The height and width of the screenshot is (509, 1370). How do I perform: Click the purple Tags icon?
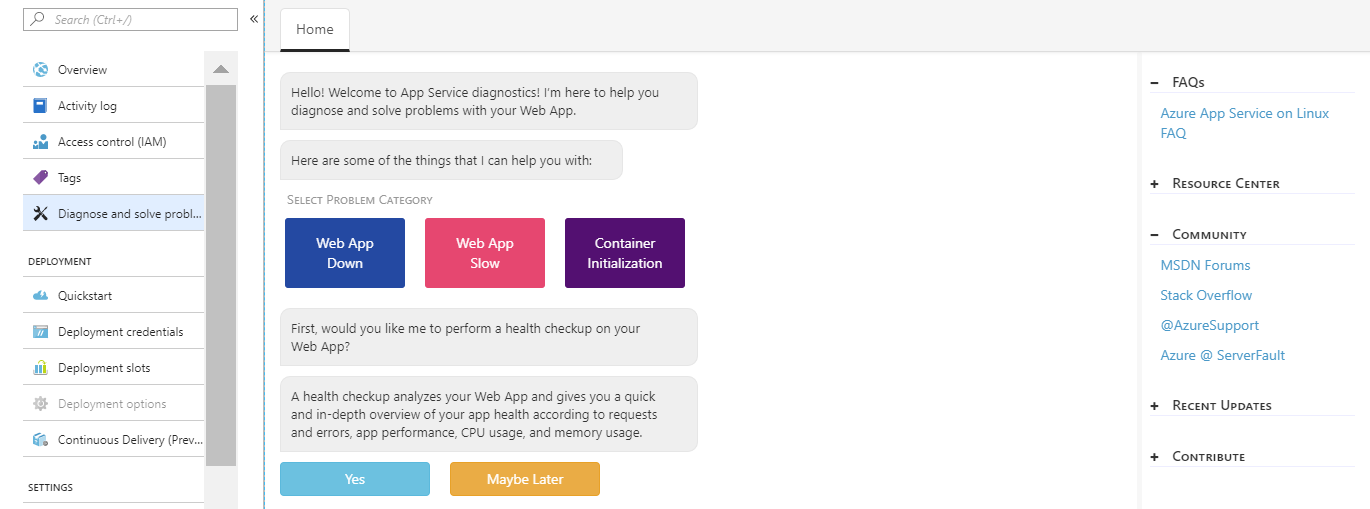40,178
